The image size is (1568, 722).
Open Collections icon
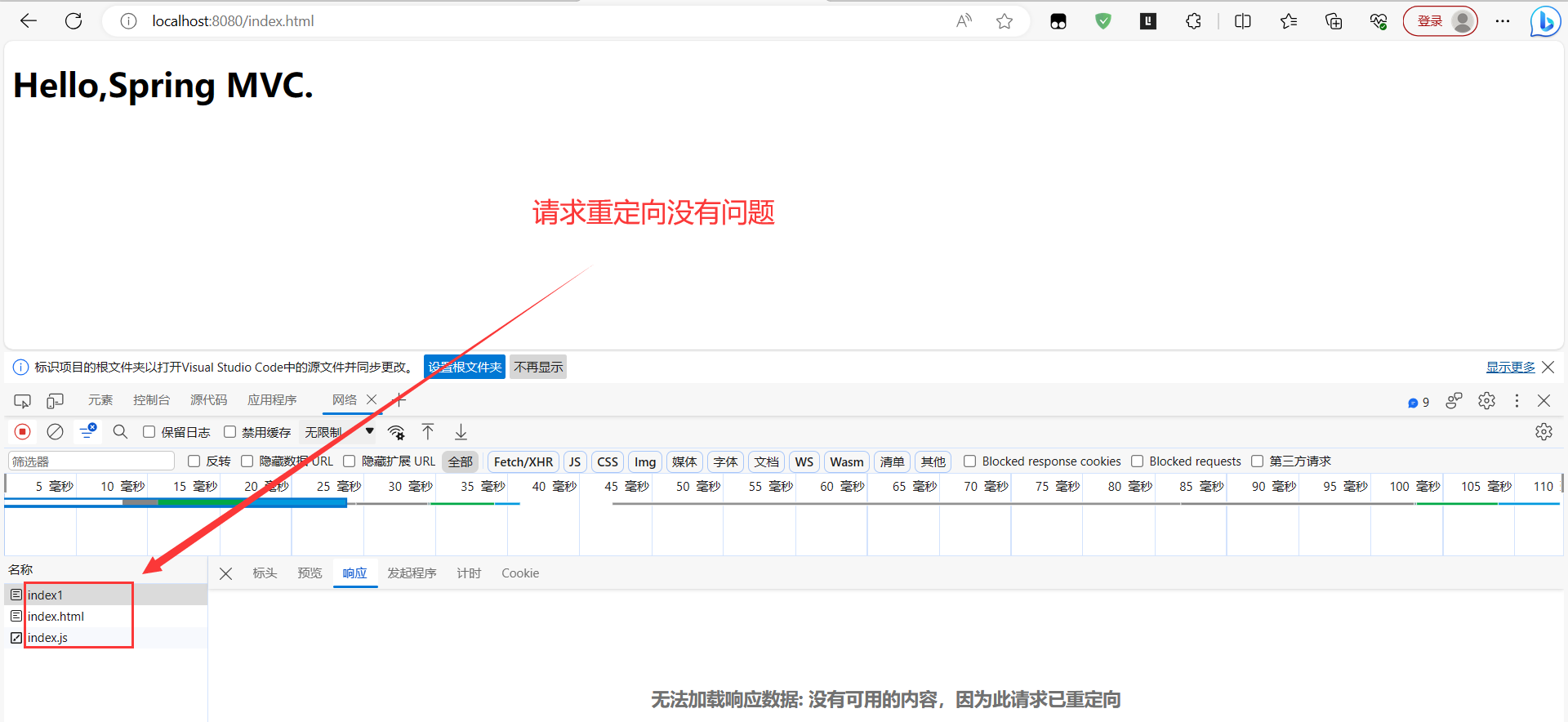point(1334,21)
